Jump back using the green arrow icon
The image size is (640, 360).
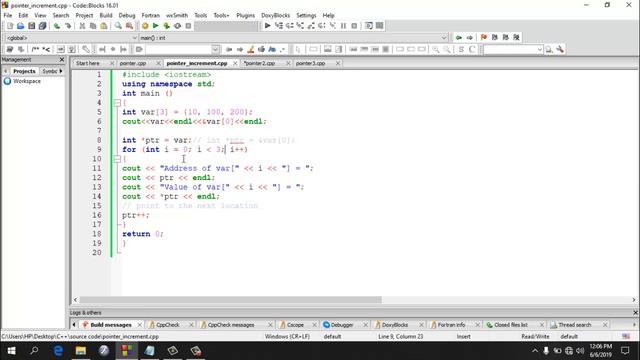coord(459,38)
